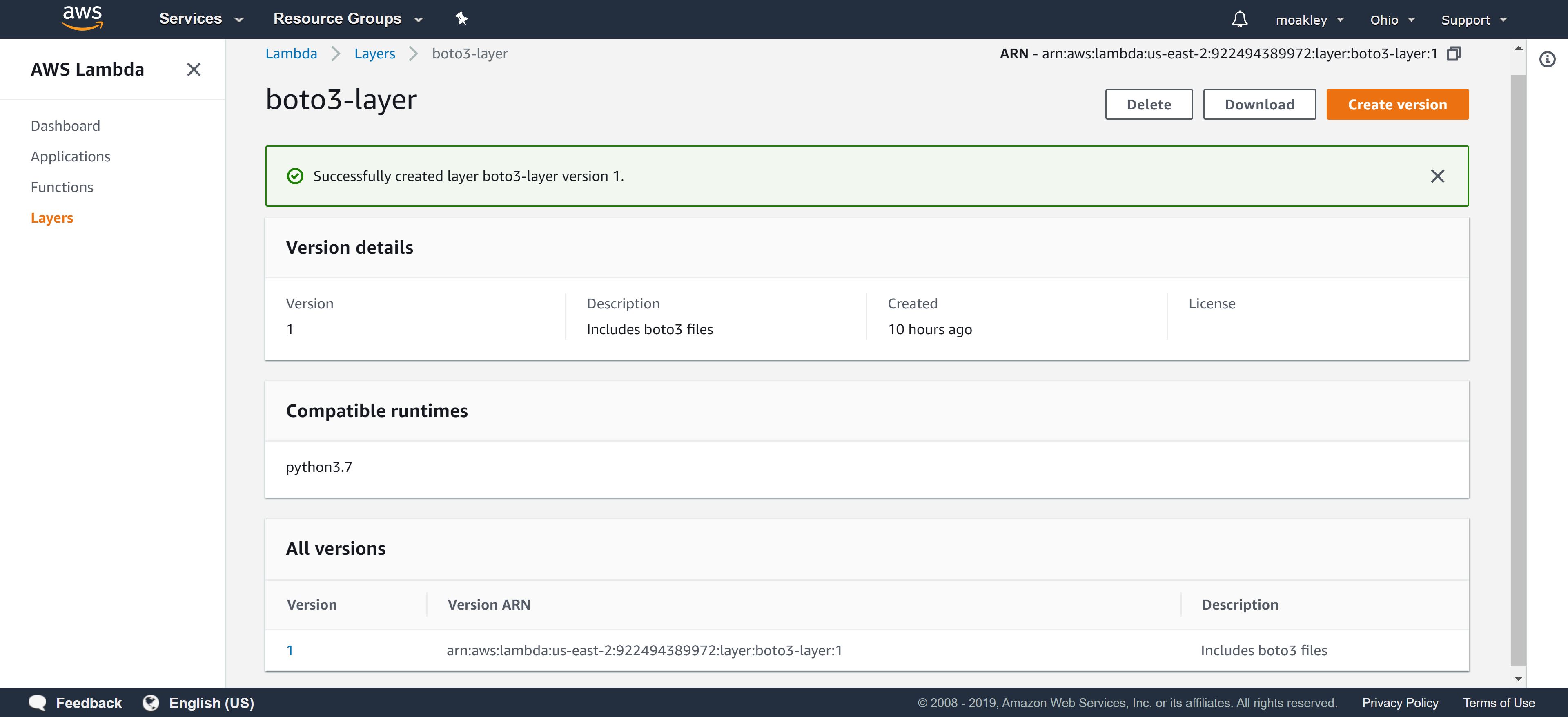Copy the layer ARN with copy icon
The image size is (1568, 717).
coord(1454,54)
